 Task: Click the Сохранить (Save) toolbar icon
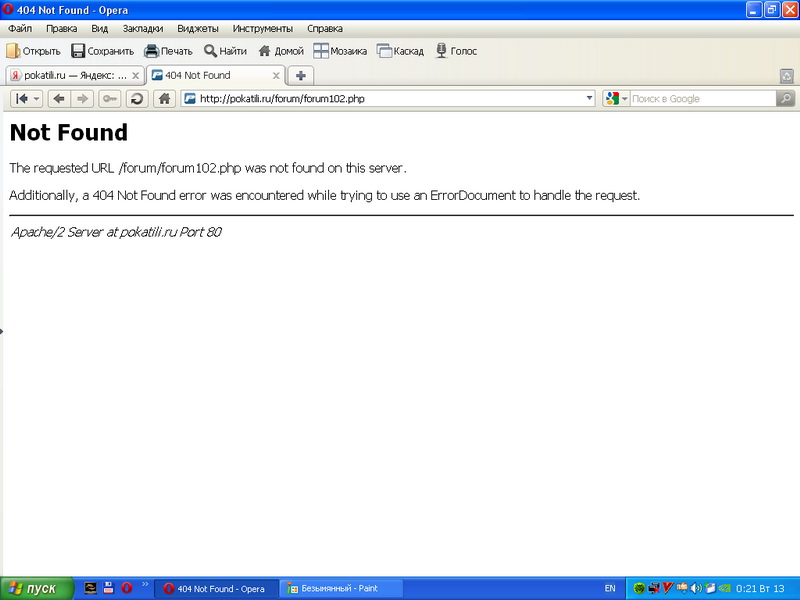click(x=78, y=51)
